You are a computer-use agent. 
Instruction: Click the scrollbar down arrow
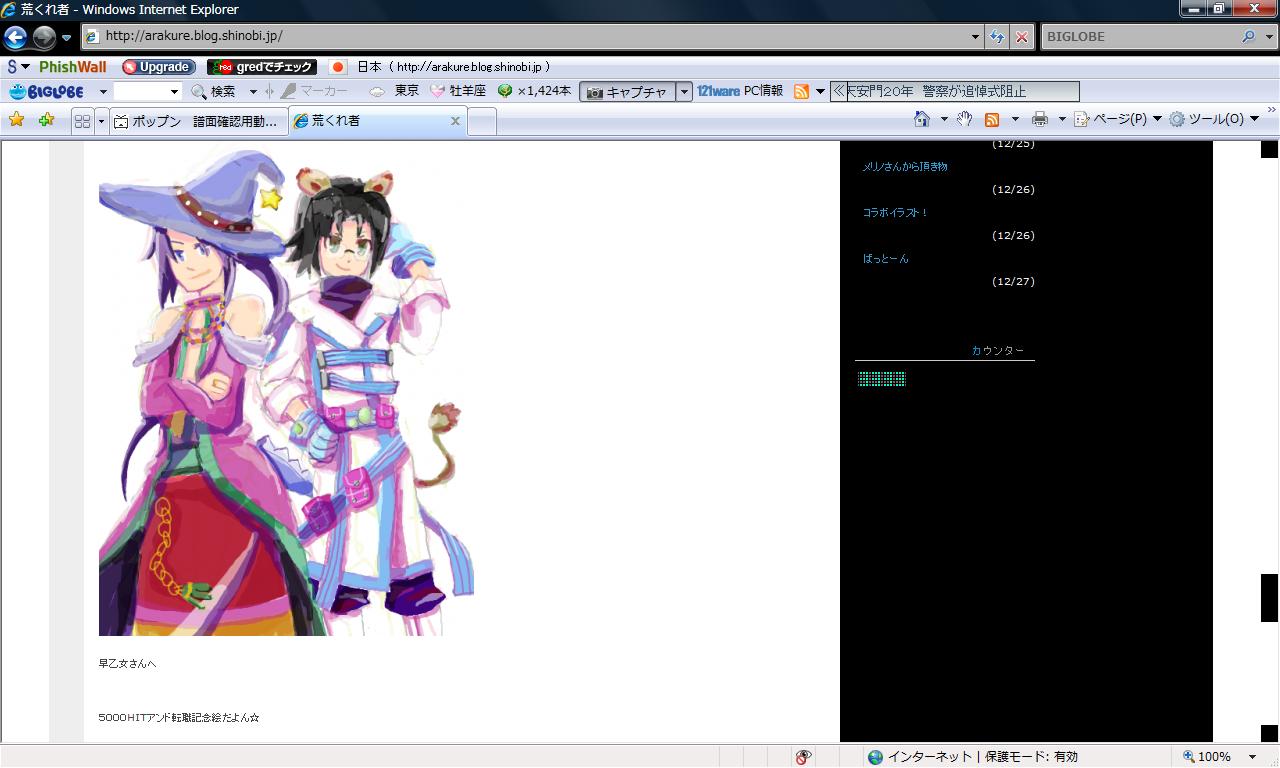[x=1269, y=733]
